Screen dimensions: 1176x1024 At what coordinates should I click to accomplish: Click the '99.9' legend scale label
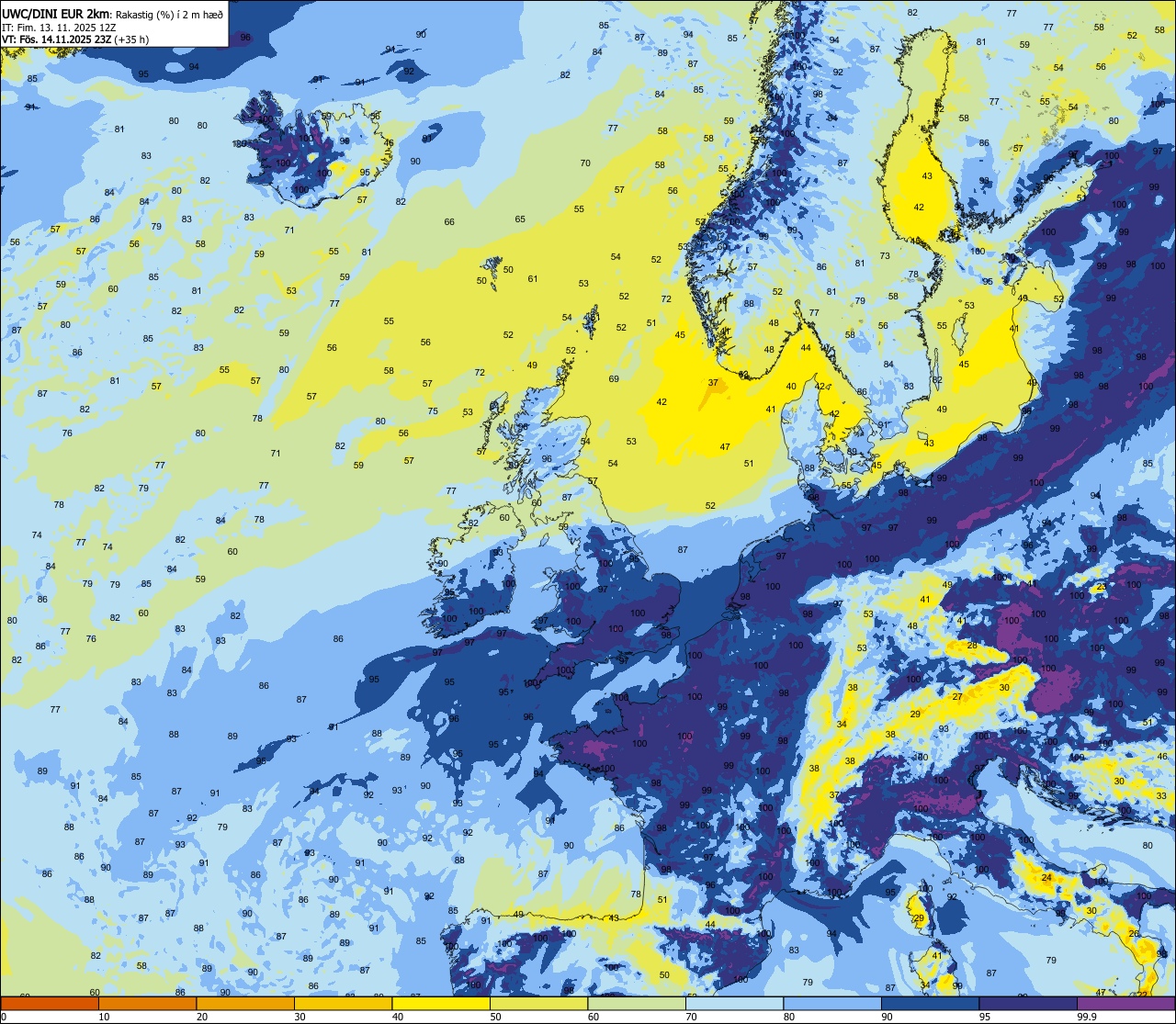pyautogui.click(x=1087, y=1017)
